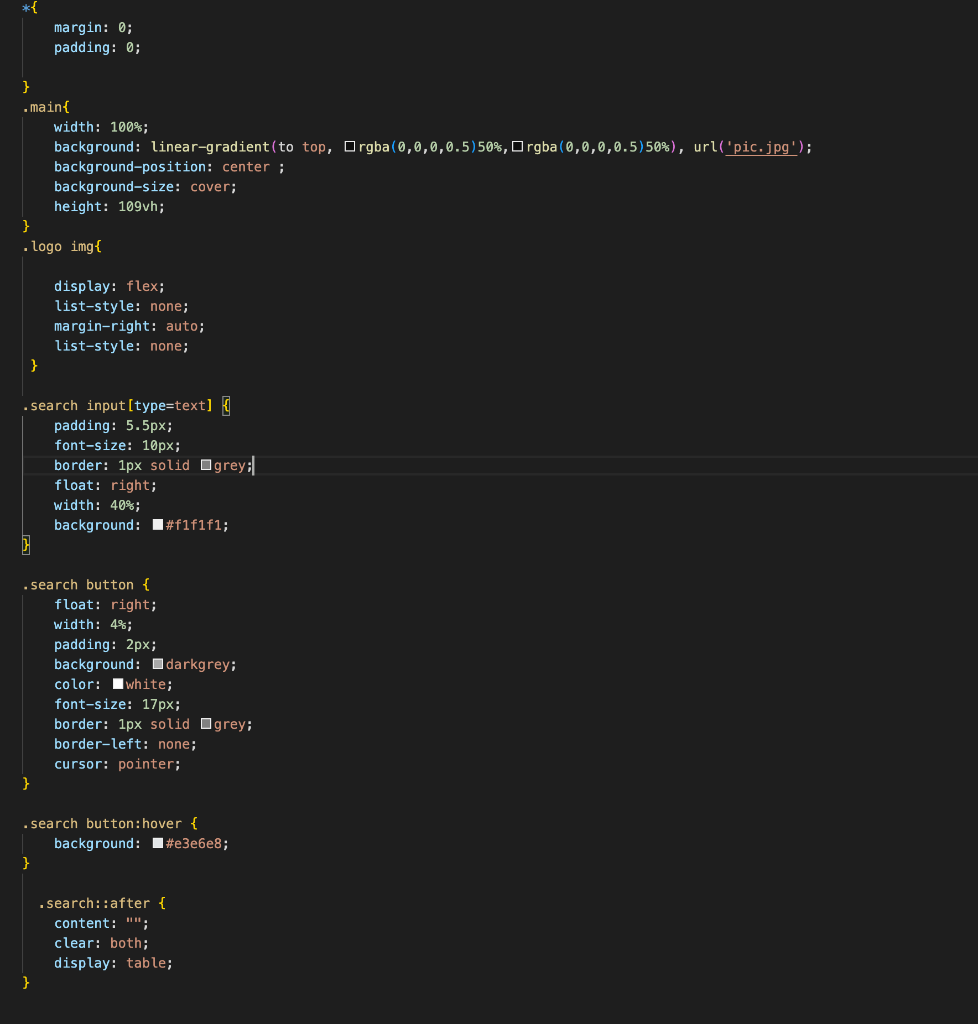Click the float: right value in search input
Viewport: 978px width, 1024px height.
pos(131,485)
